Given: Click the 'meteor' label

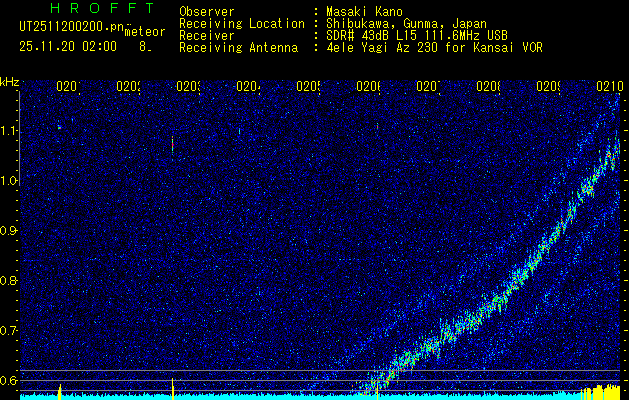Looking at the screenshot, I should [x=145, y=32].
